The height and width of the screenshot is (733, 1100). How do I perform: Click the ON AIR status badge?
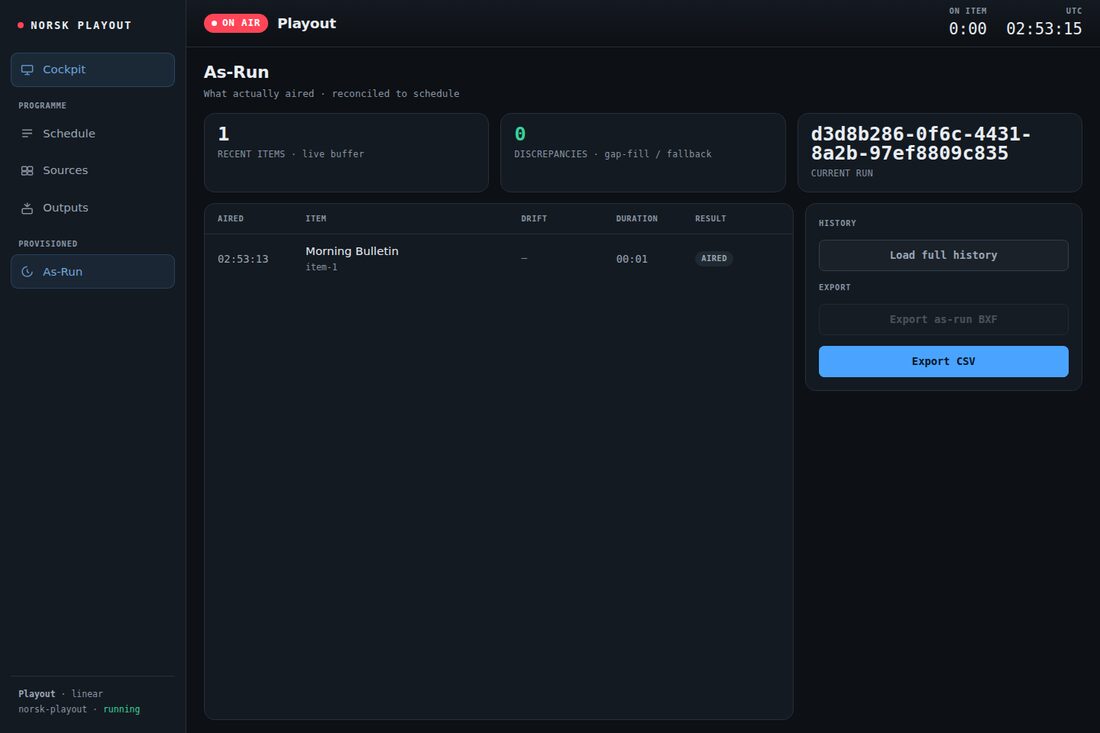pos(236,23)
